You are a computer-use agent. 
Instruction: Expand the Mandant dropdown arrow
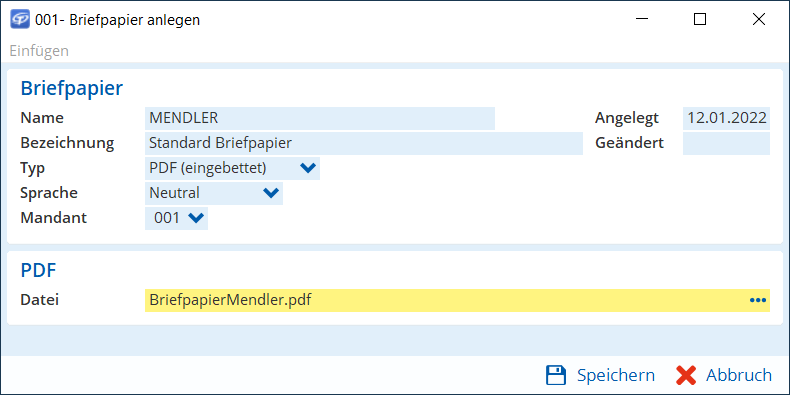pos(195,218)
